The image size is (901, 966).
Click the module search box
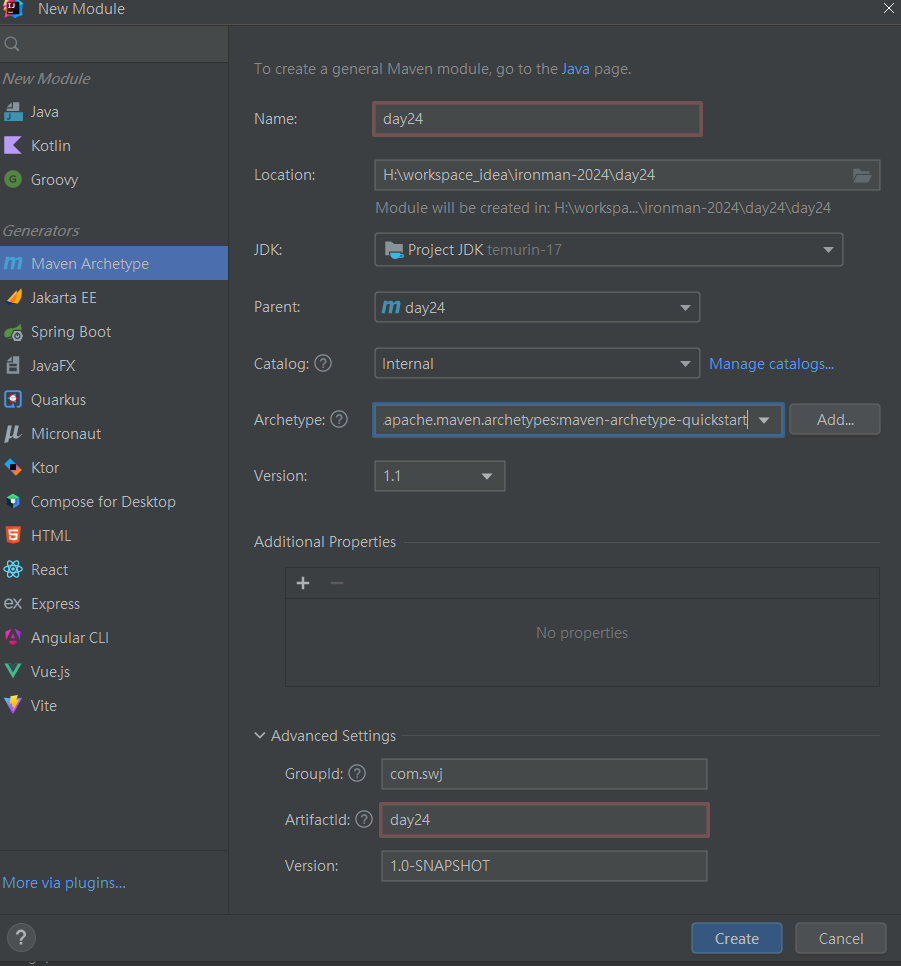114,44
